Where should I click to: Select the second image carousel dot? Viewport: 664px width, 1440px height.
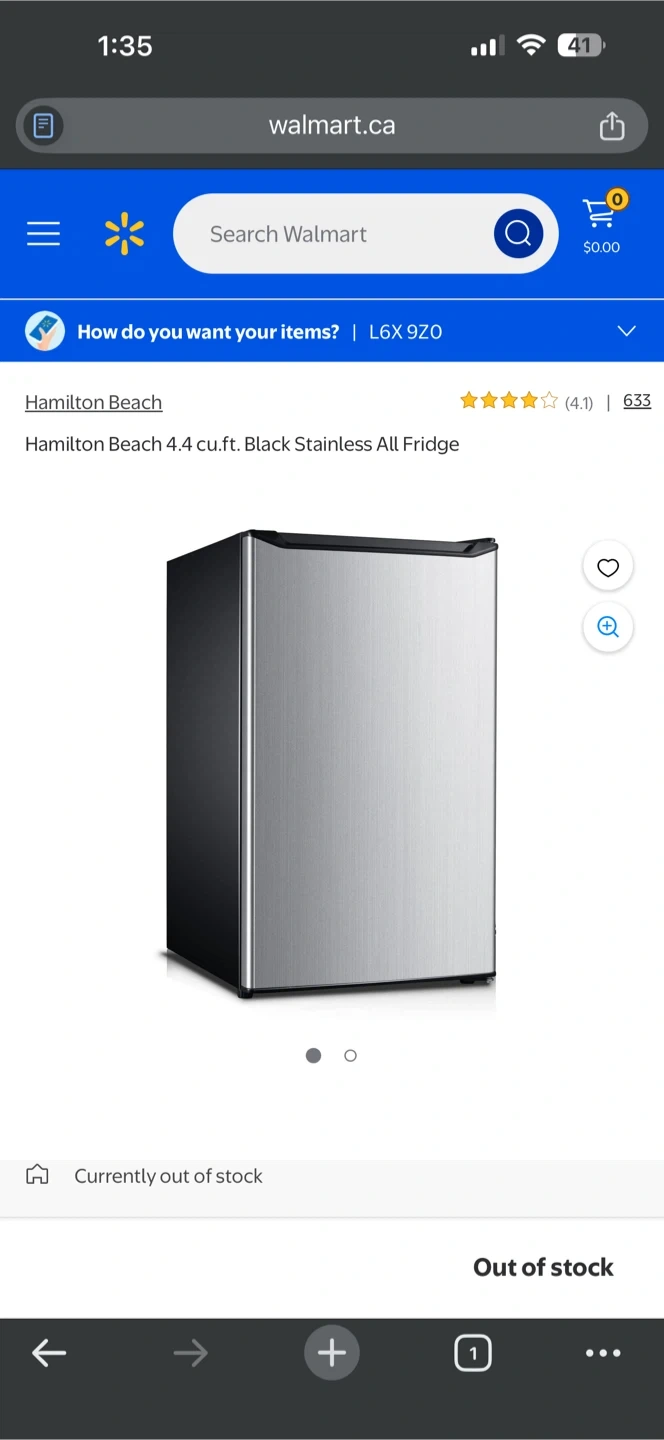[x=350, y=1055]
